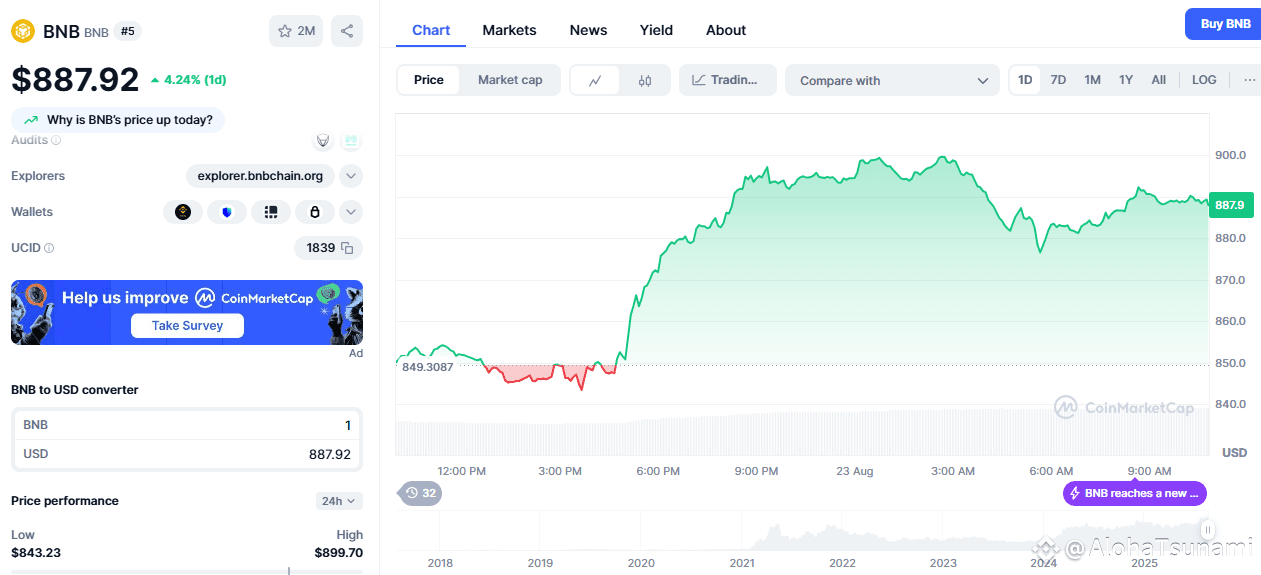The width and height of the screenshot is (1261, 575).
Task: Click the fourth wallet icon with lock
Action: click(x=315, y=212)
